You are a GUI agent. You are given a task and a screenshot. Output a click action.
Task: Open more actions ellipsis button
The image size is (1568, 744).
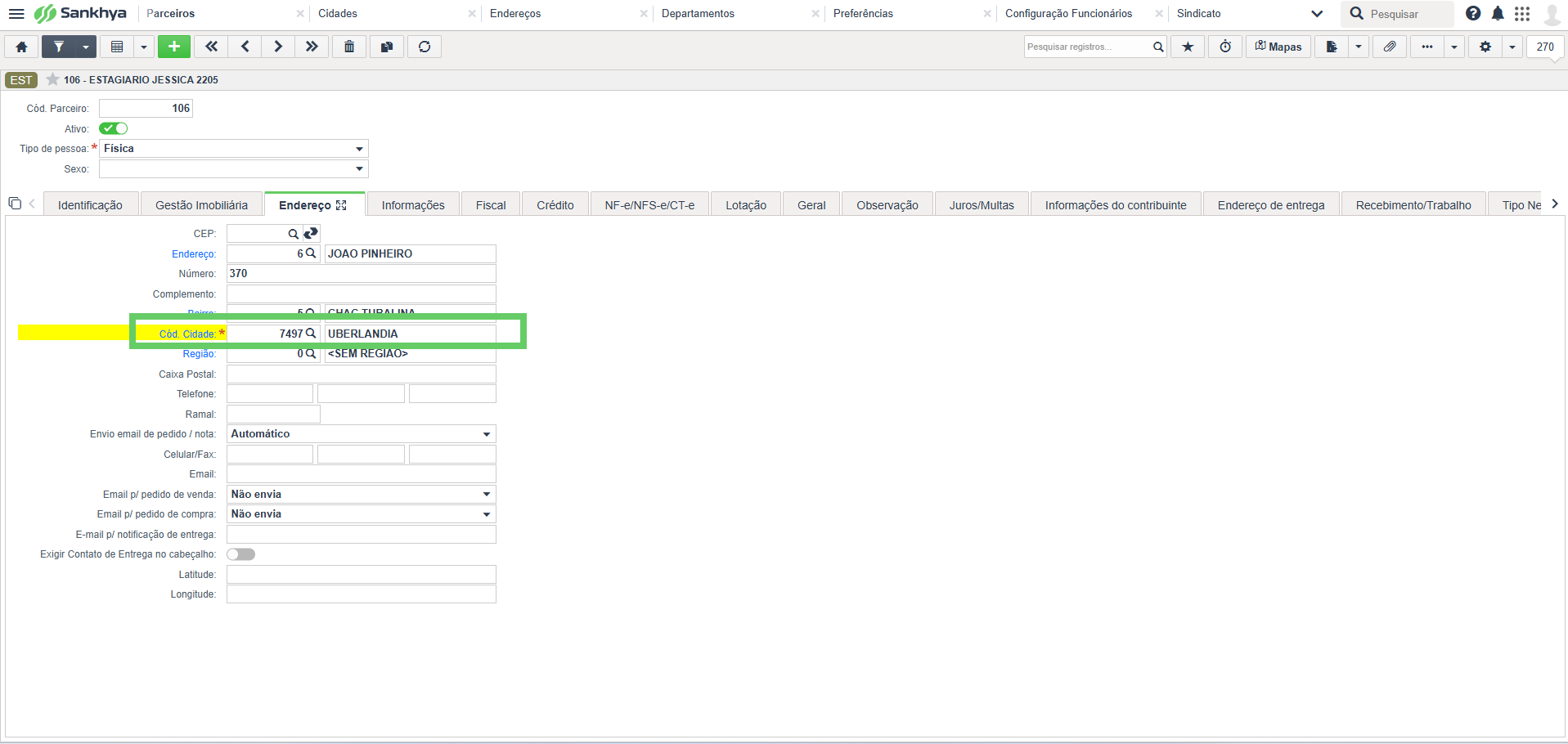click(1427, 47)
